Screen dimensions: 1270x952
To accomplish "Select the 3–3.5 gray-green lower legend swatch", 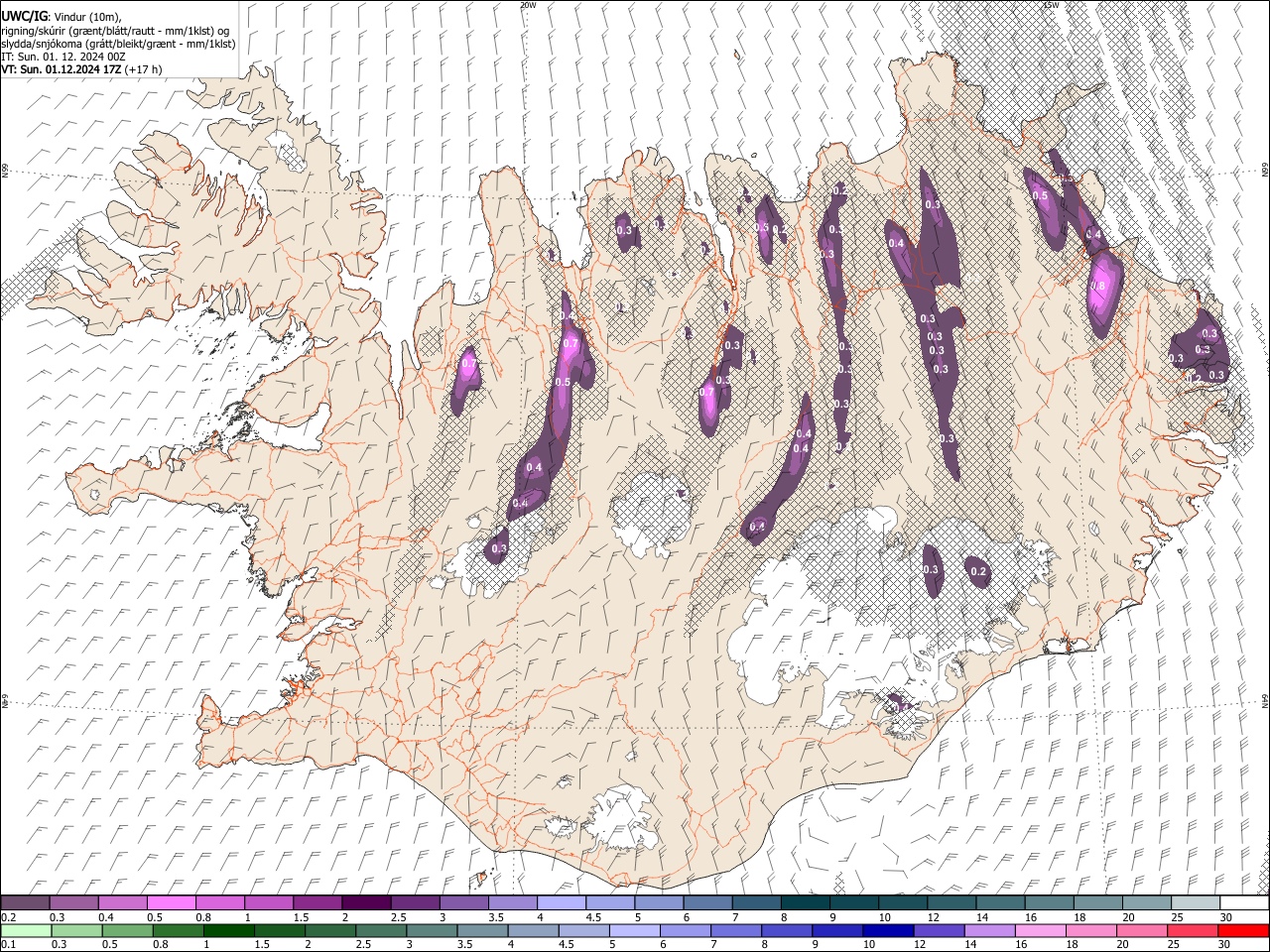I will 432,930.
